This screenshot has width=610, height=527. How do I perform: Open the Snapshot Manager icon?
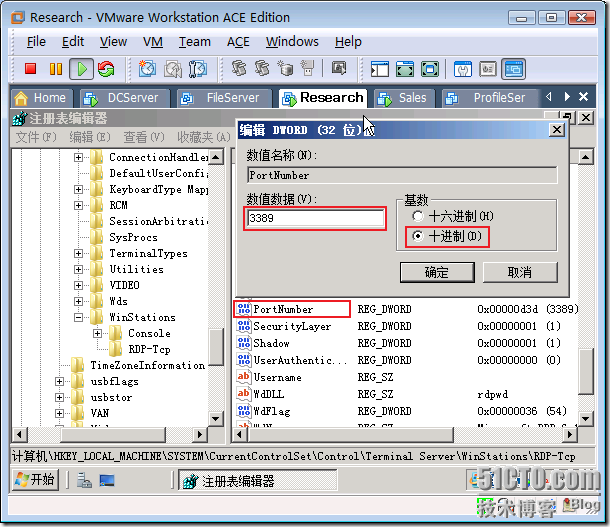pyautogui.click(x=198, y=69)
